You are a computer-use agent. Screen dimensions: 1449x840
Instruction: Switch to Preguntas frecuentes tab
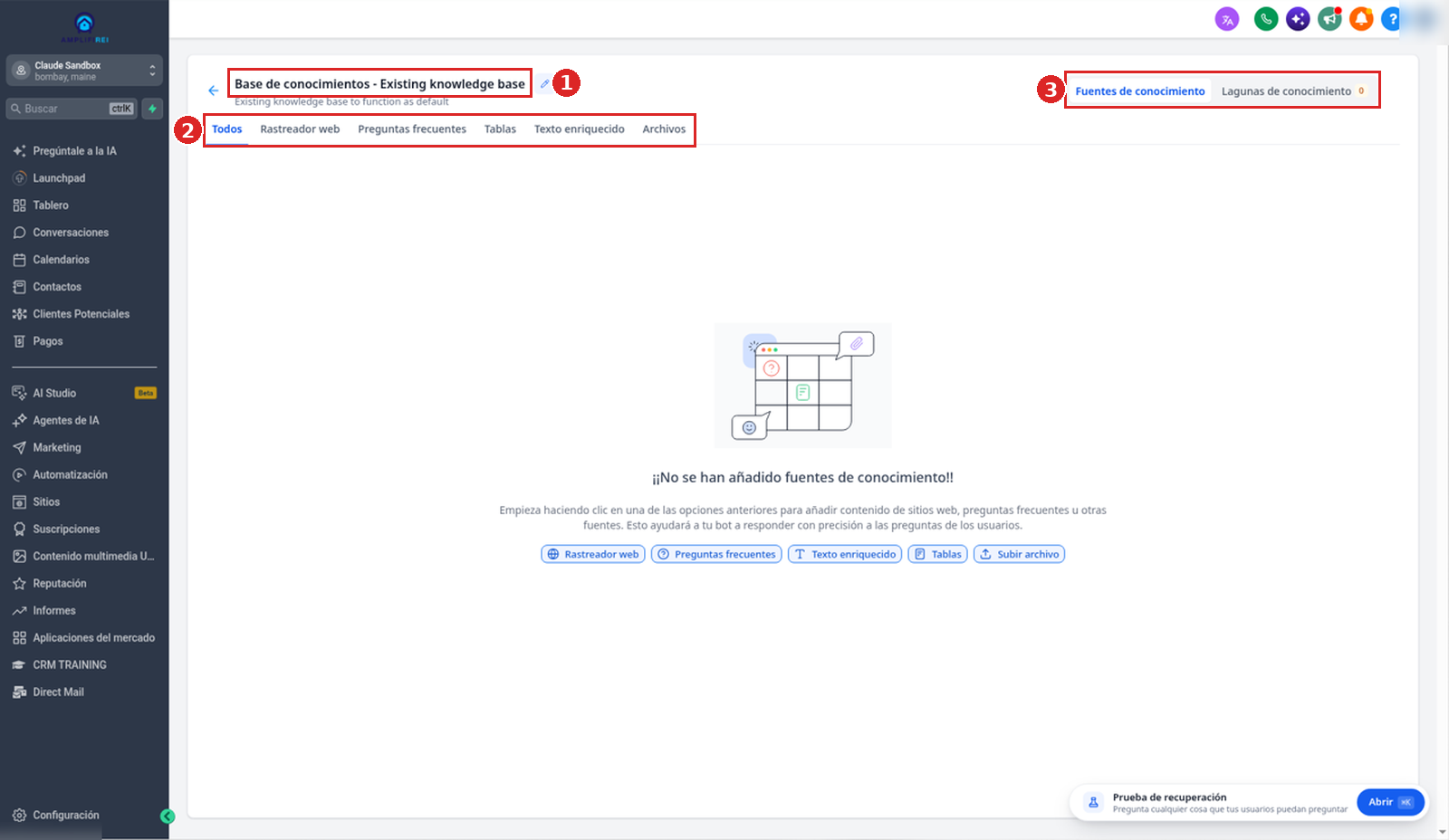(412, 129)
